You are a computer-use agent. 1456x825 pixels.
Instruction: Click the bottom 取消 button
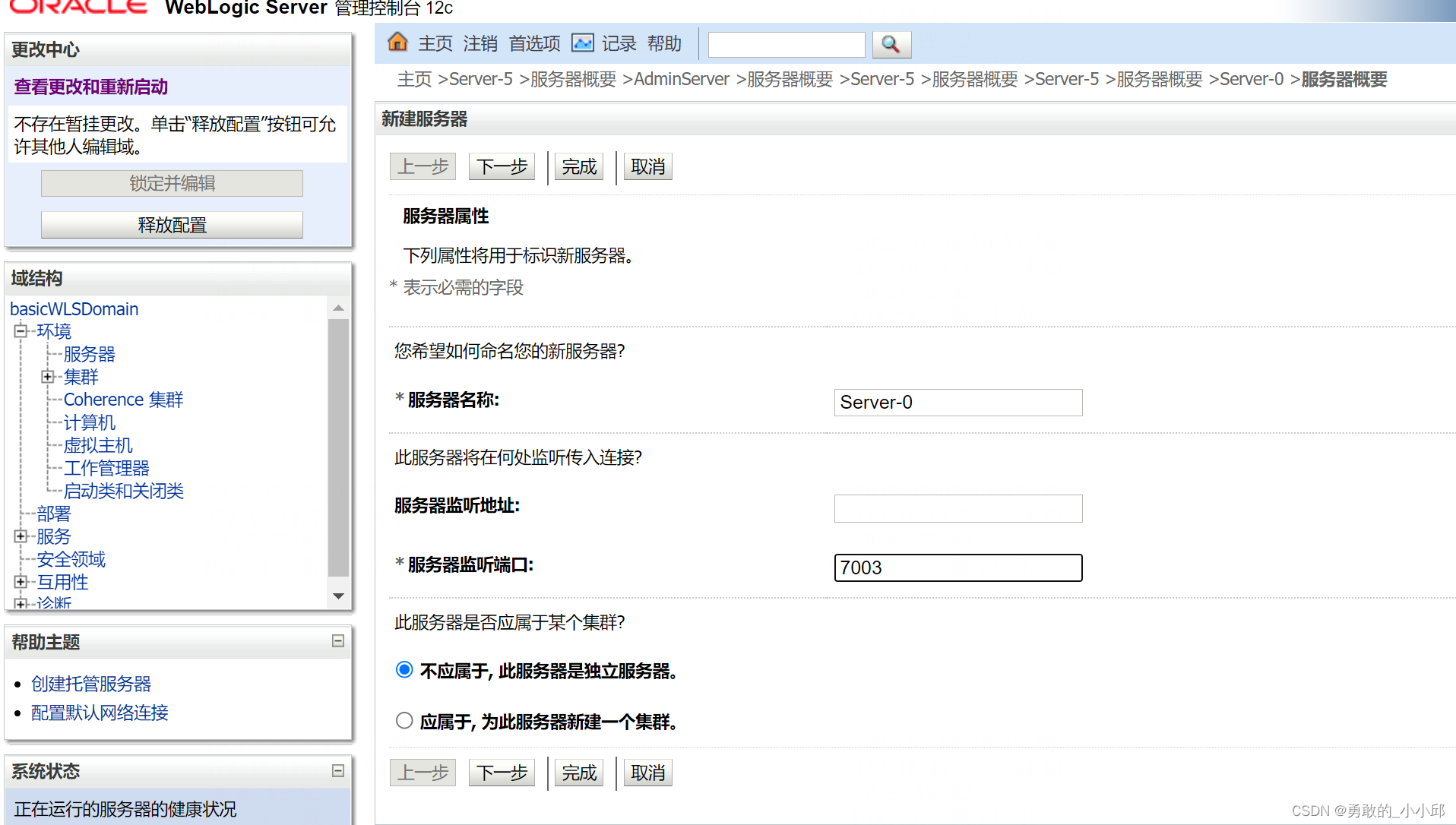648,773
